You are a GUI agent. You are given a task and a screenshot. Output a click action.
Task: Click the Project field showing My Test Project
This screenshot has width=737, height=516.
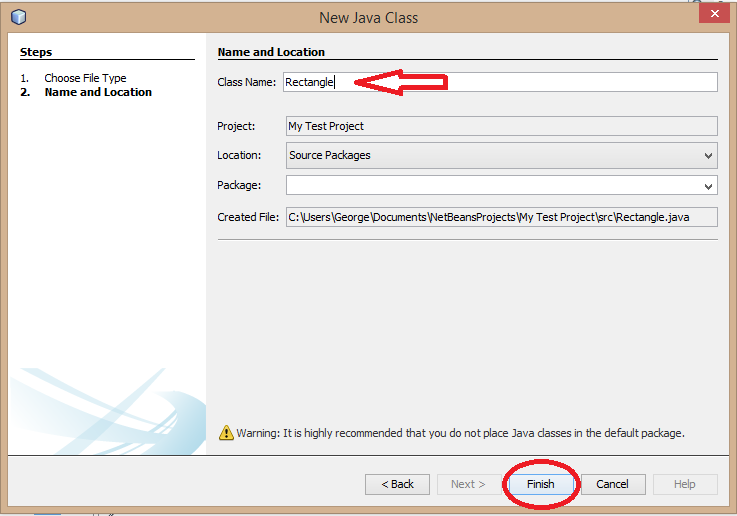[501, 126]
